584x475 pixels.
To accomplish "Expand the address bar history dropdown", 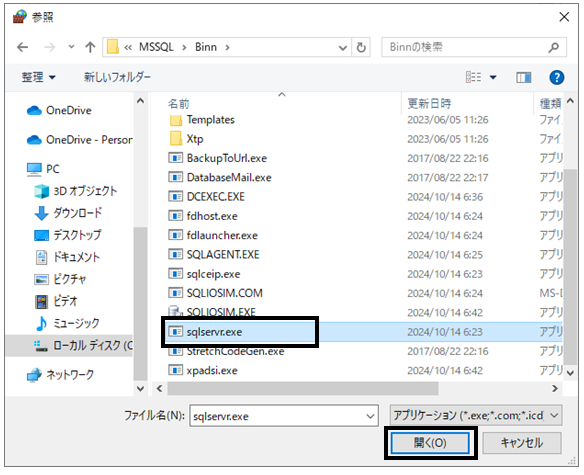I will [343, 48].
